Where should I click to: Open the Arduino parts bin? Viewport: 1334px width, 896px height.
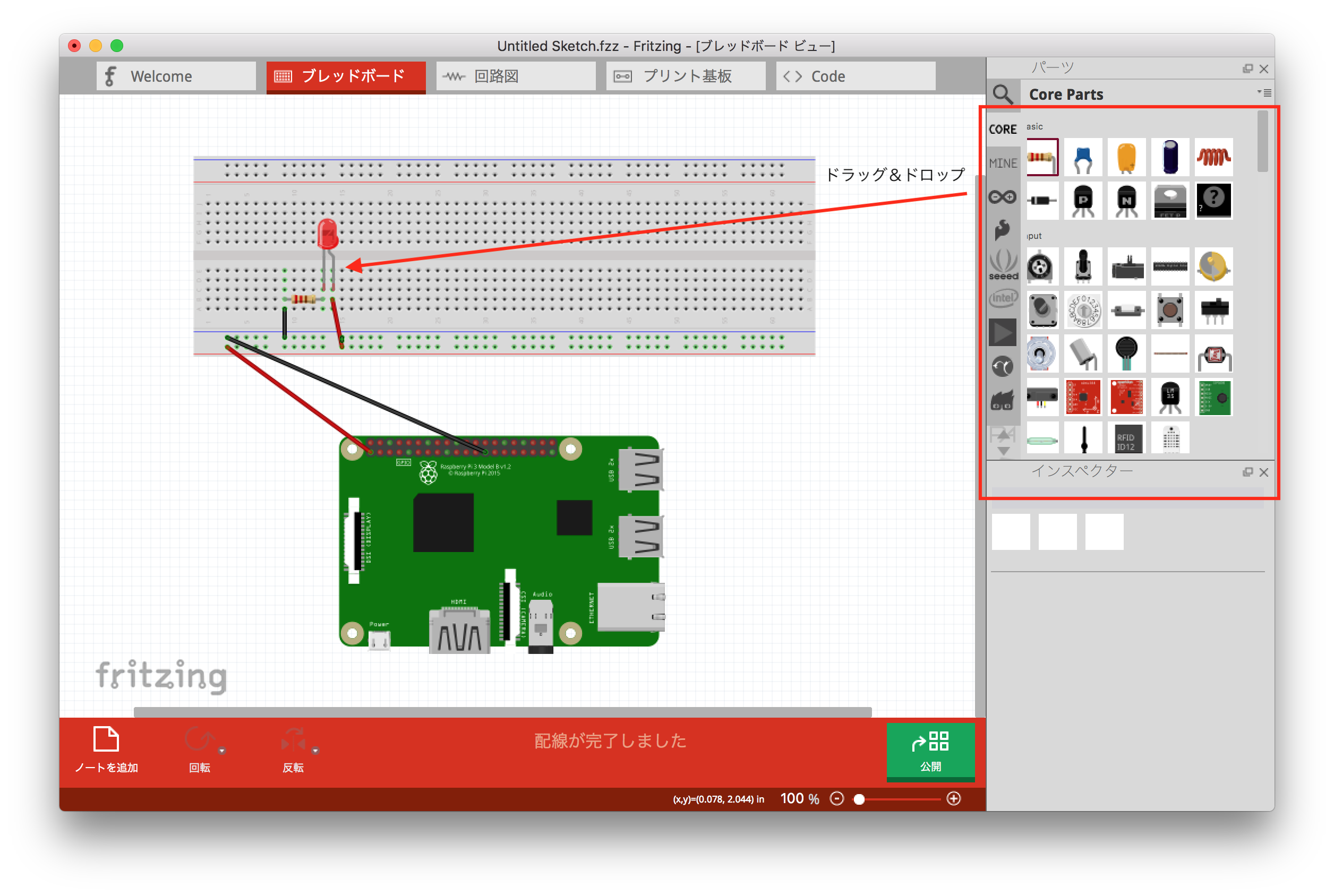pos(1004,197)
